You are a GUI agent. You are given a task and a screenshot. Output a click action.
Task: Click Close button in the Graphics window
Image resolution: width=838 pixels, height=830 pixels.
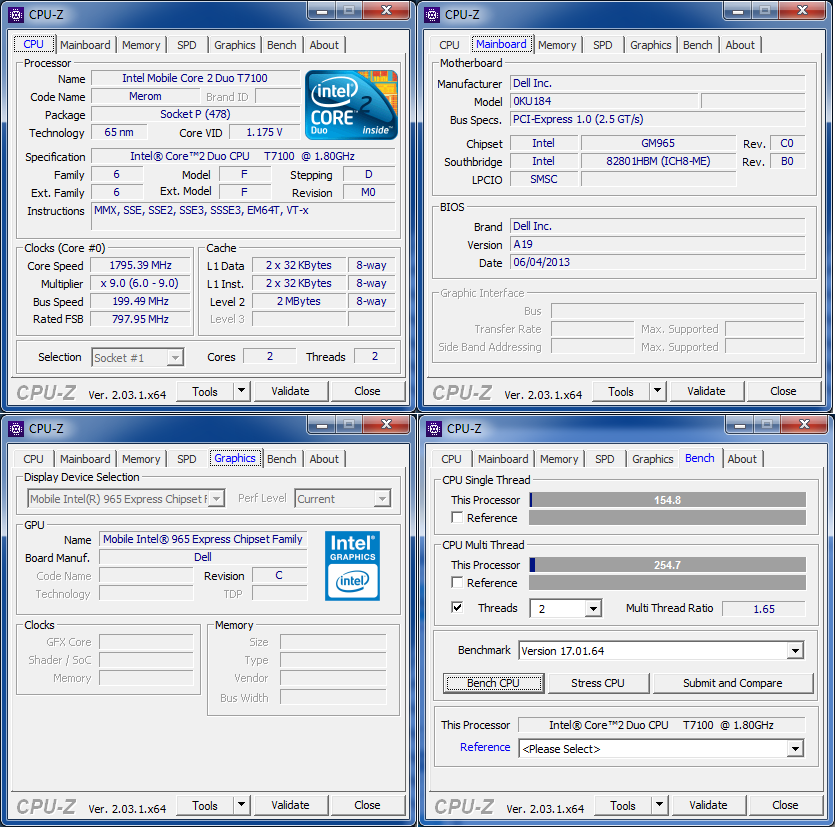[367, 805]
